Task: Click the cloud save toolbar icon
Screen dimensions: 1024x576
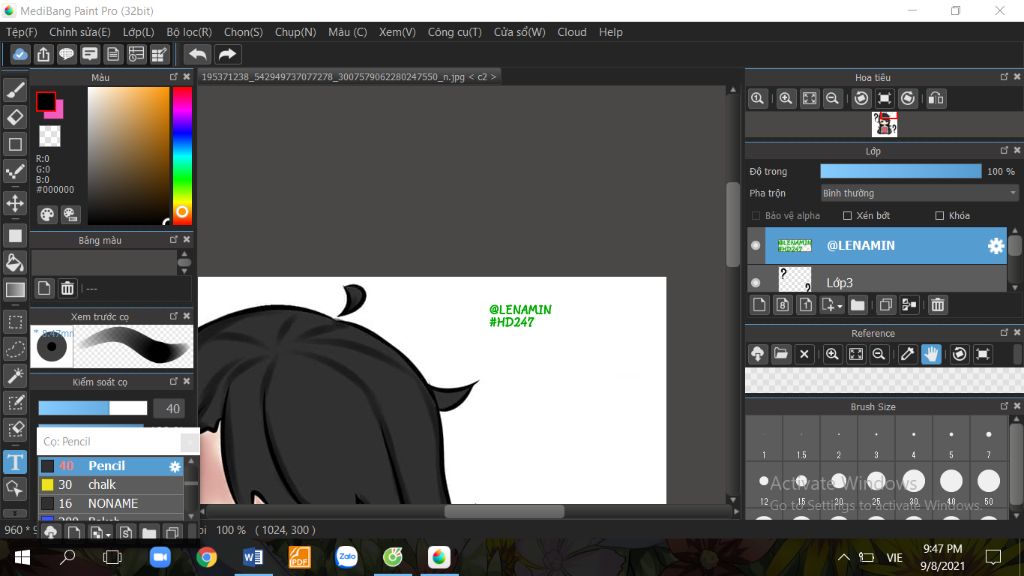Action: click(x=20, y=54)
